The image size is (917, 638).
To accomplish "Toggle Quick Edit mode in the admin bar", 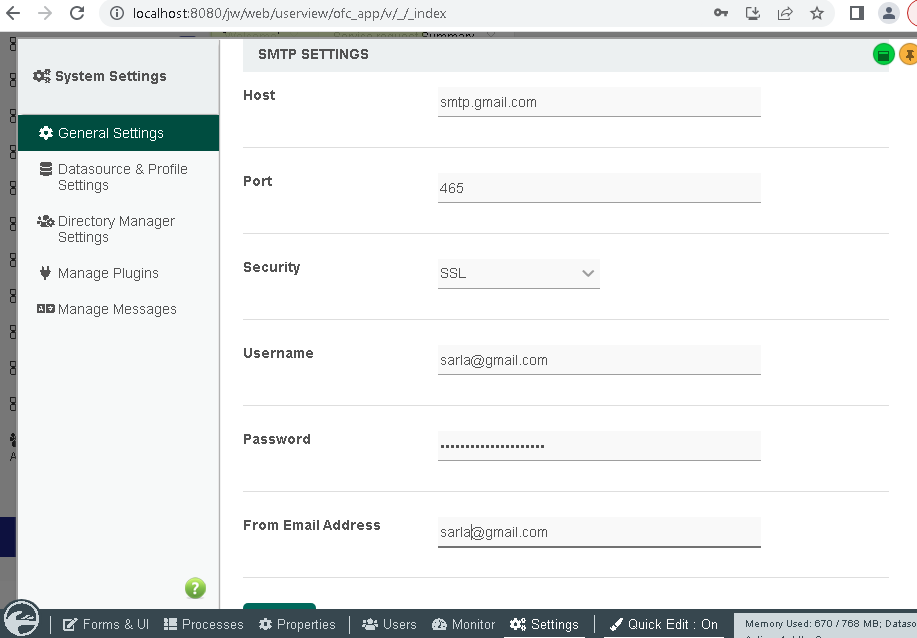I will pyautogui.click(x=664, y=624).
